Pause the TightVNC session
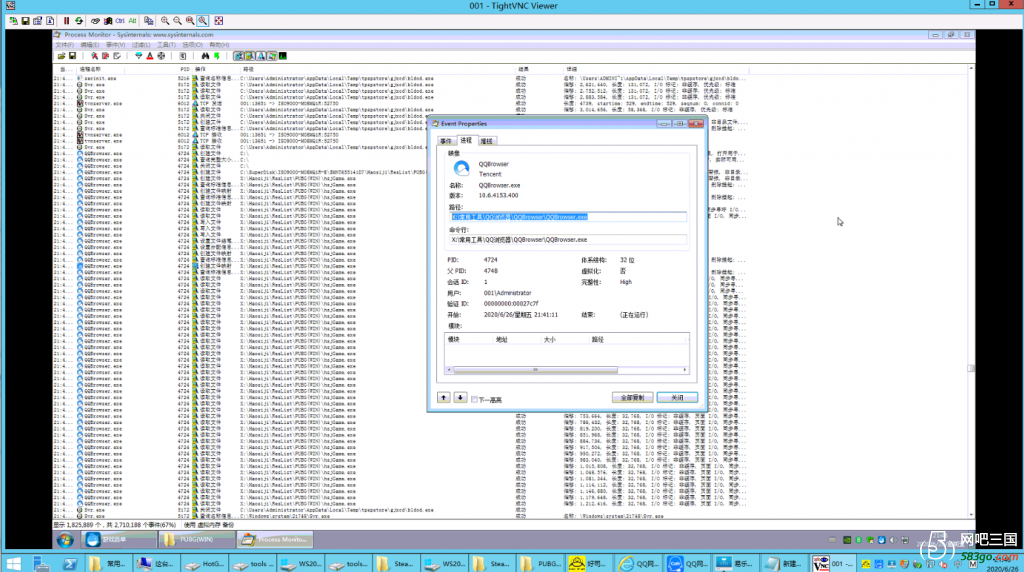 coord(67,21)
